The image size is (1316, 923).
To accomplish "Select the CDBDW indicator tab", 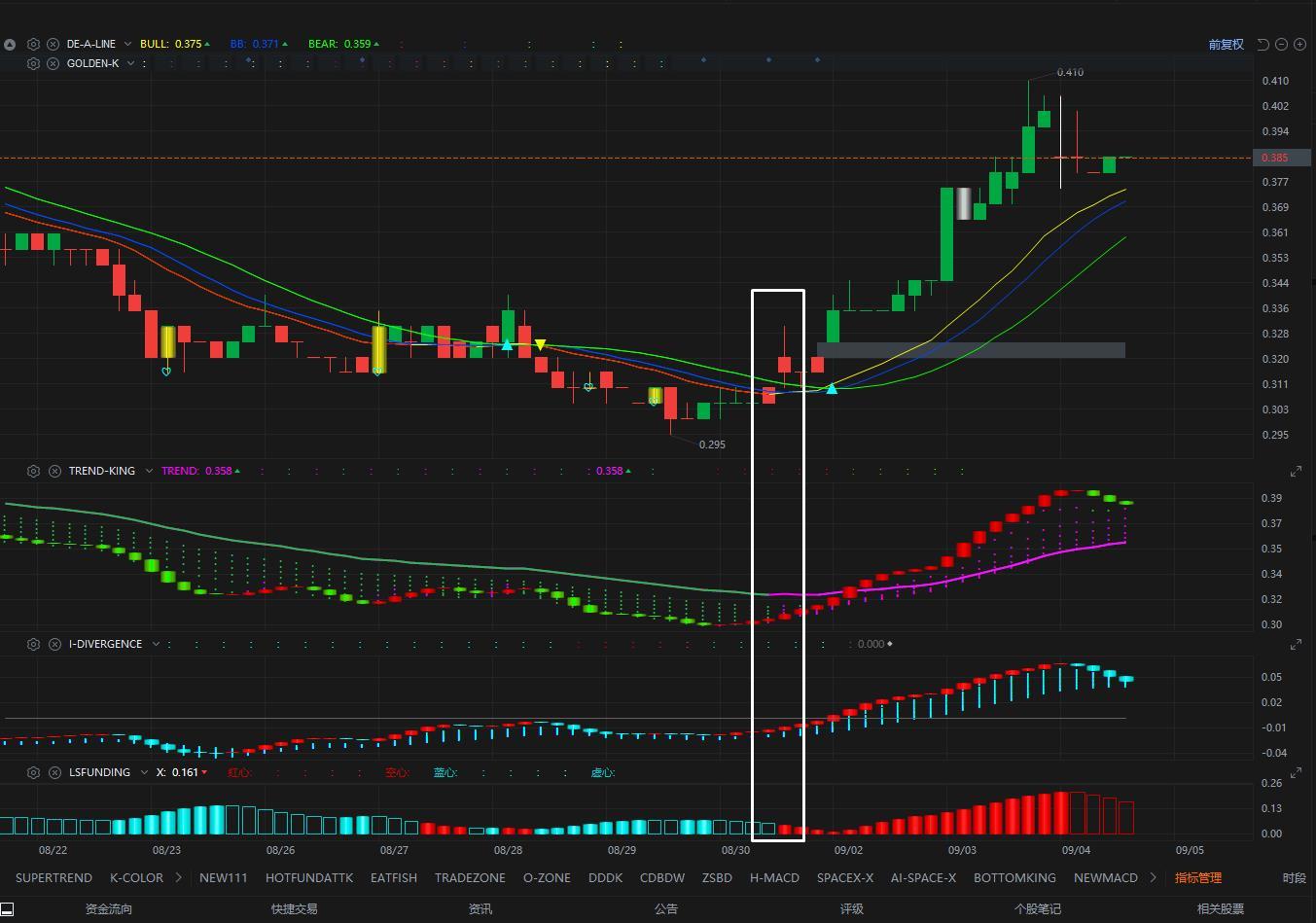I will (x=662, y=877).
